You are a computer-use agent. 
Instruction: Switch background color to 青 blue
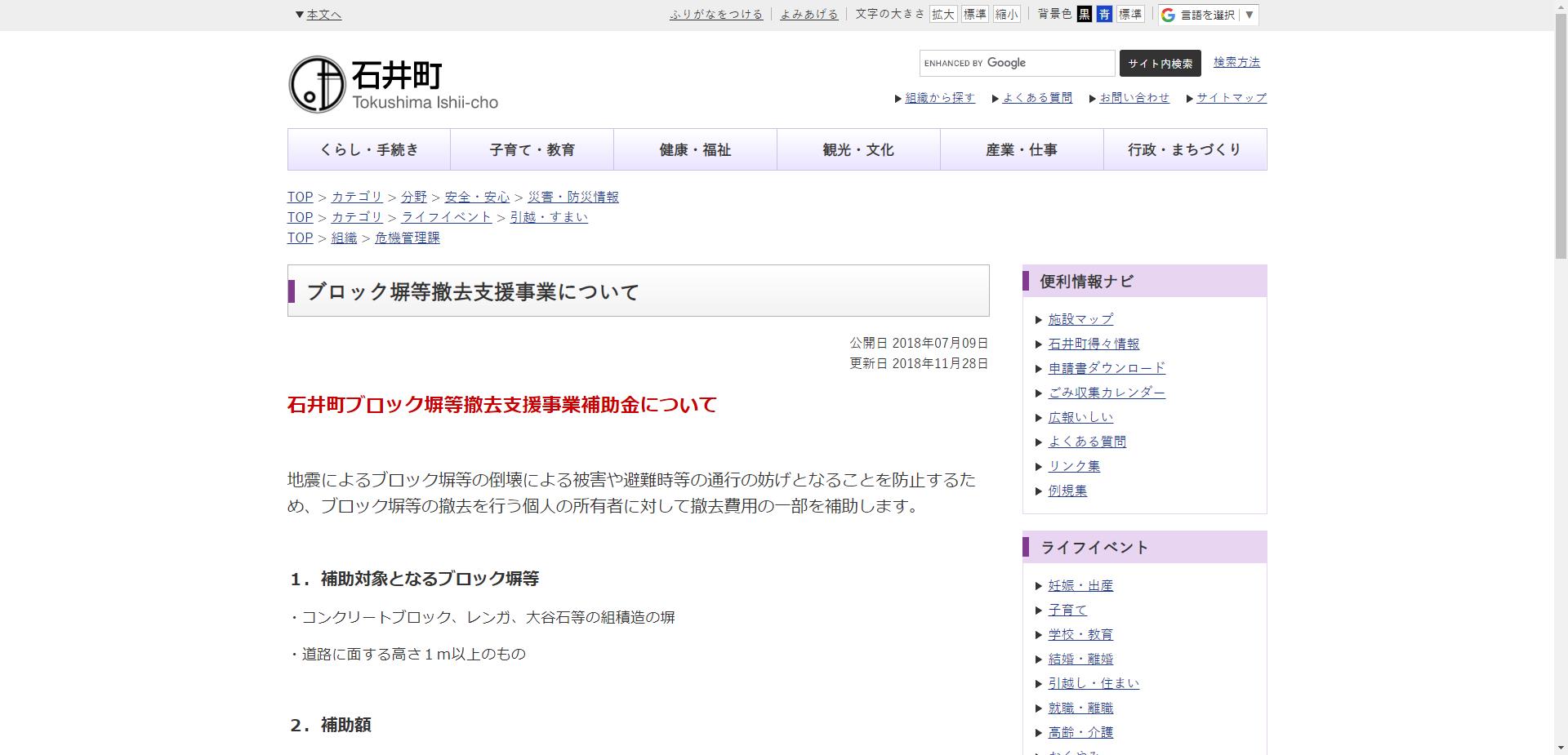(x=1102, y=14)
